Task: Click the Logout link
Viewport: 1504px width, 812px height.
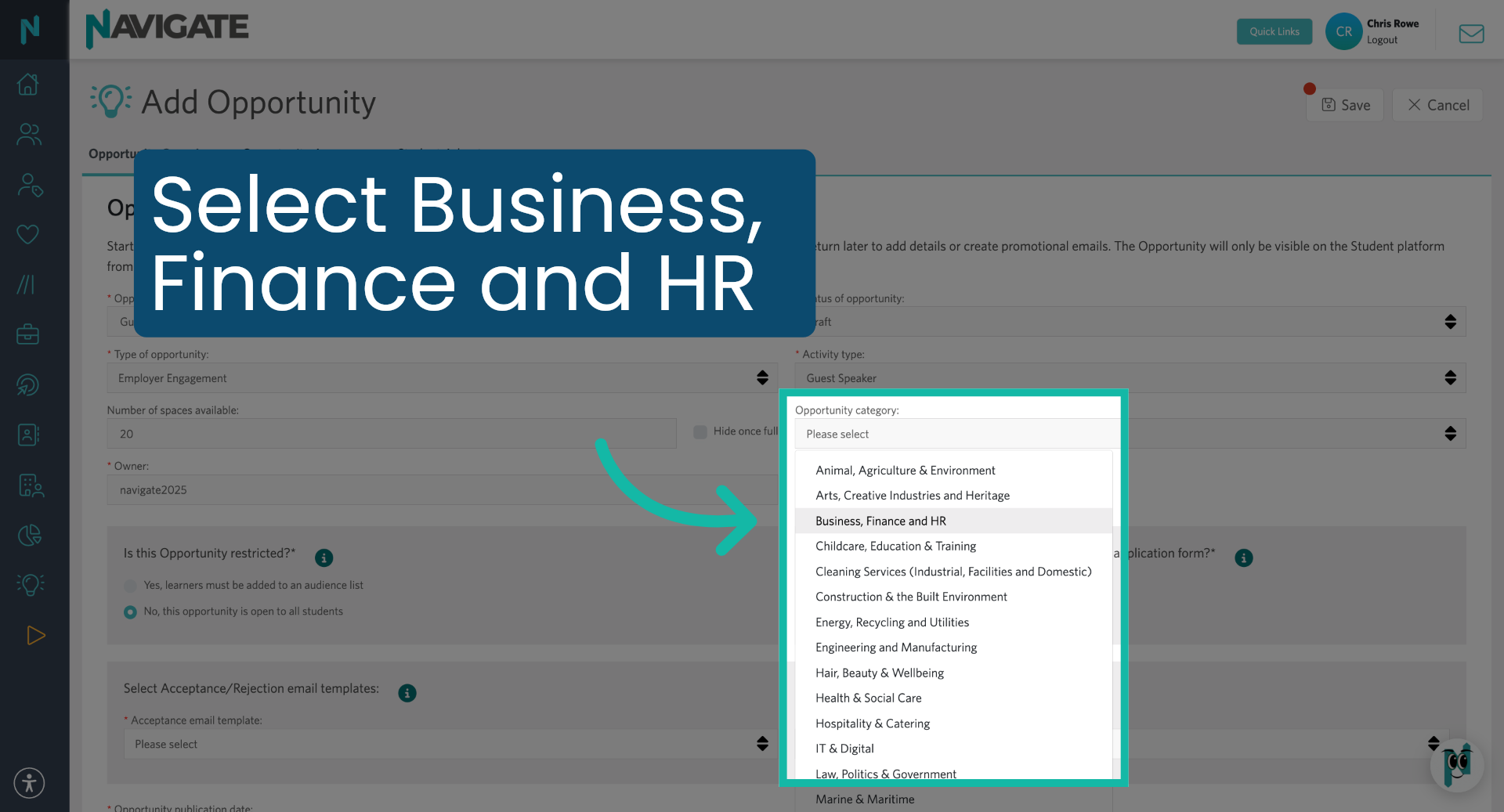Action: coord(1382,40)
